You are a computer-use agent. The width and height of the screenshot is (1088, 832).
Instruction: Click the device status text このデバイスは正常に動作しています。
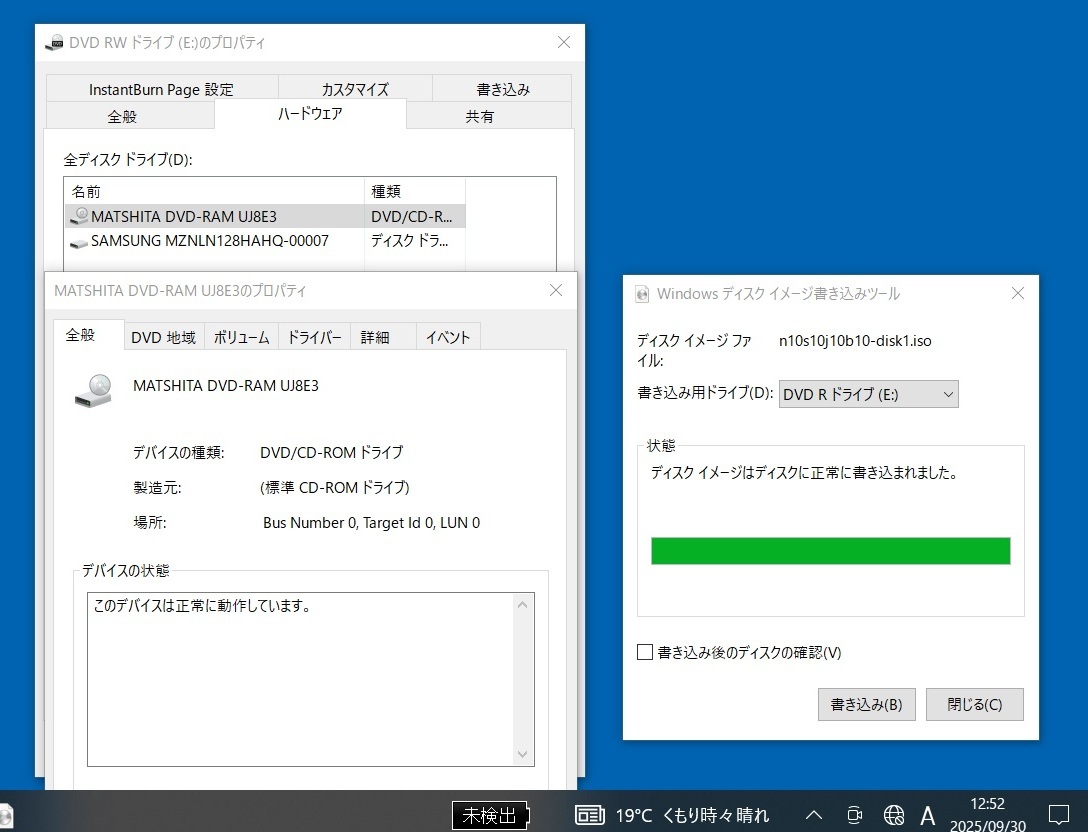pyautogui.click(x=203, y=606)
